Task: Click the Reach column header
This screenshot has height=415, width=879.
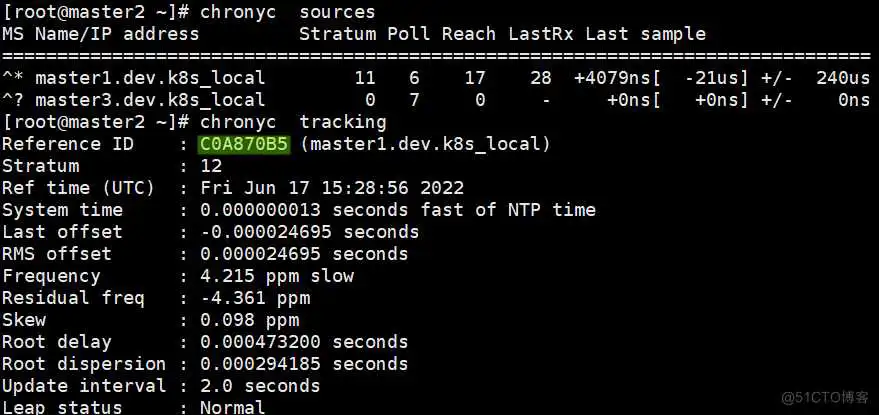Action: click(469, 34)
